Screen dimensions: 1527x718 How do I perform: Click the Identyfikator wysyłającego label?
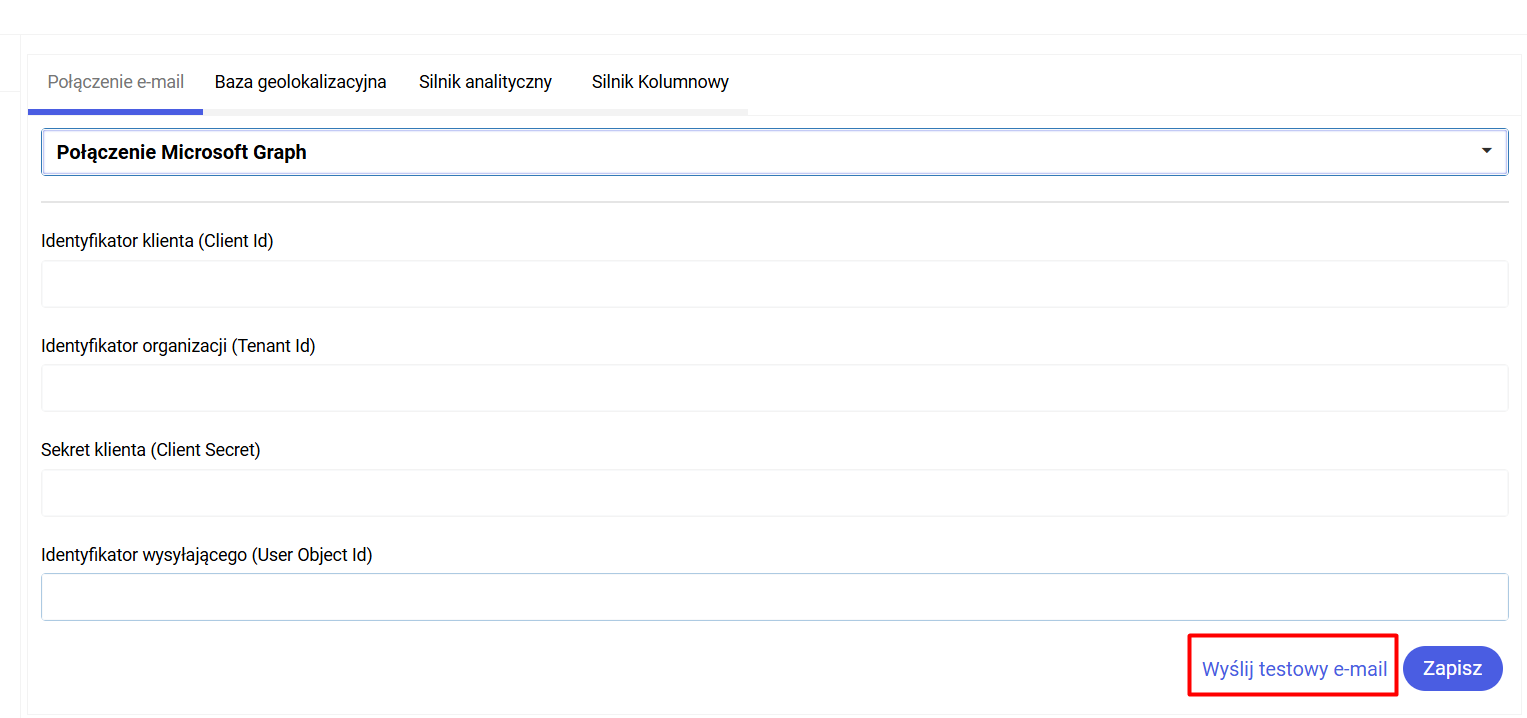tap(206, 555)
